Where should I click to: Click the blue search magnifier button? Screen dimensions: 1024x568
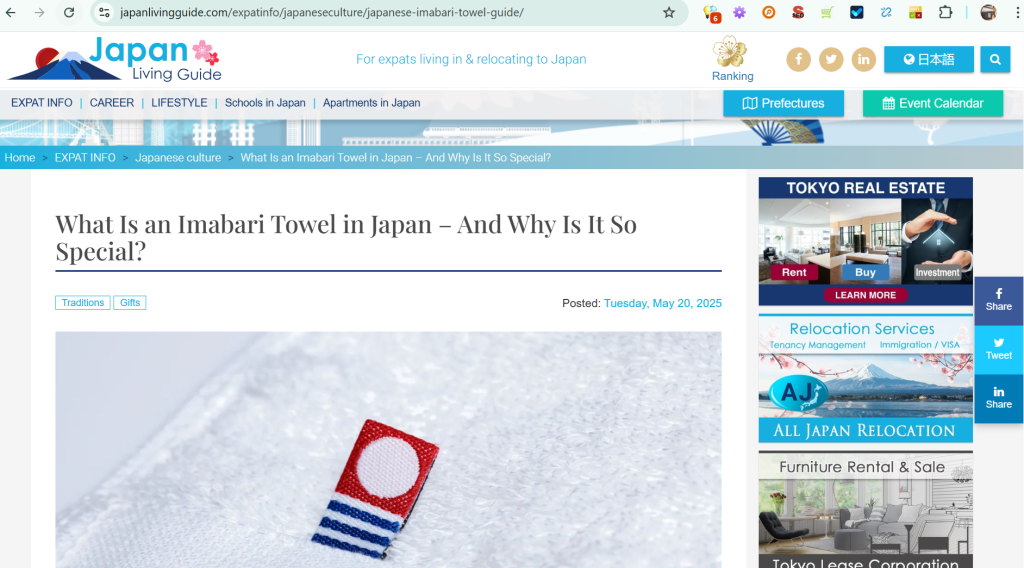[x=995, y=59]
